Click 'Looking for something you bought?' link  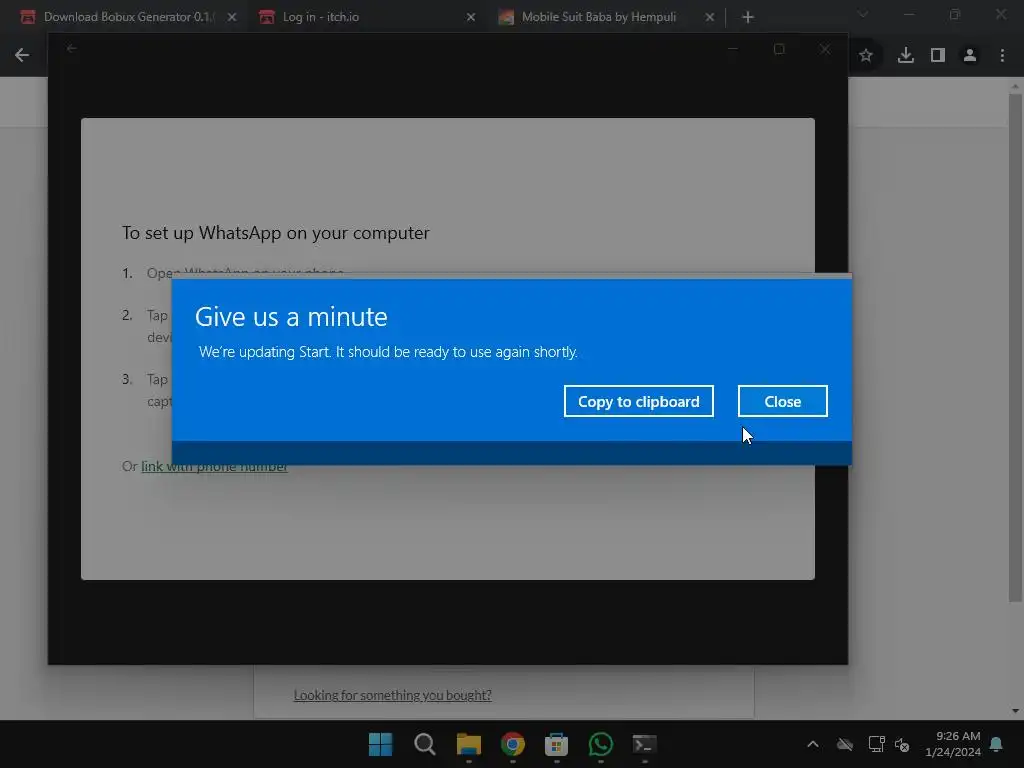392,695
